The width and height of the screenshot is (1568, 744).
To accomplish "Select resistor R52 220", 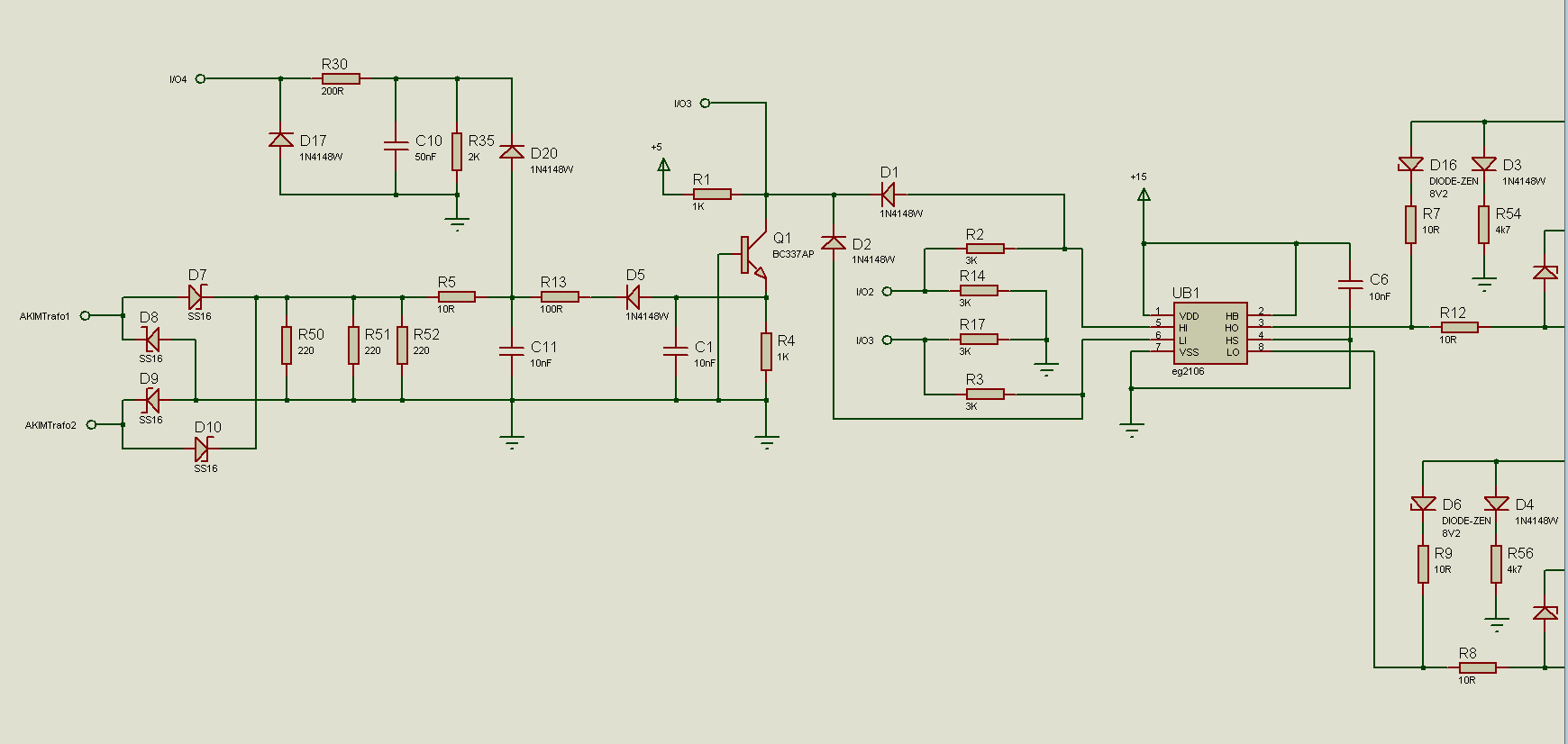I will [402, 346].
